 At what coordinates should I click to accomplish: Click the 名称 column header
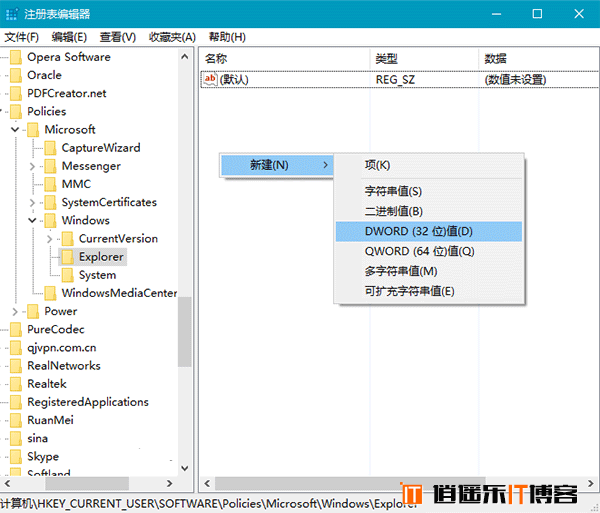[284, 59]
